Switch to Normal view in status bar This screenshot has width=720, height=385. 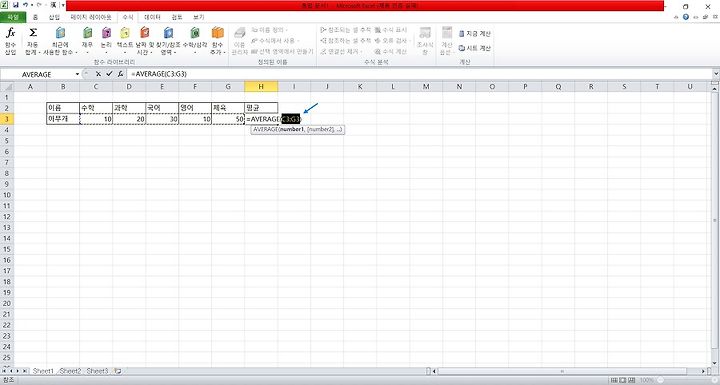tap(614, 380)
